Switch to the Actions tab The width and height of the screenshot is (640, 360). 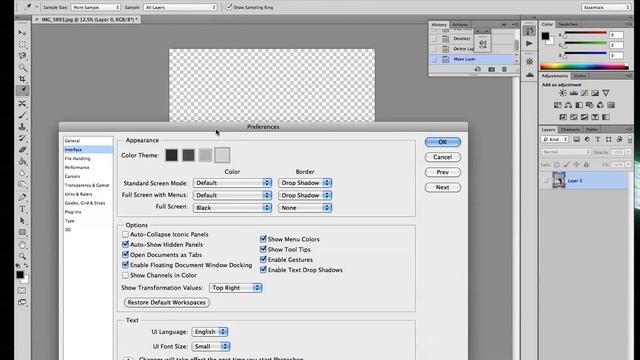460,25
